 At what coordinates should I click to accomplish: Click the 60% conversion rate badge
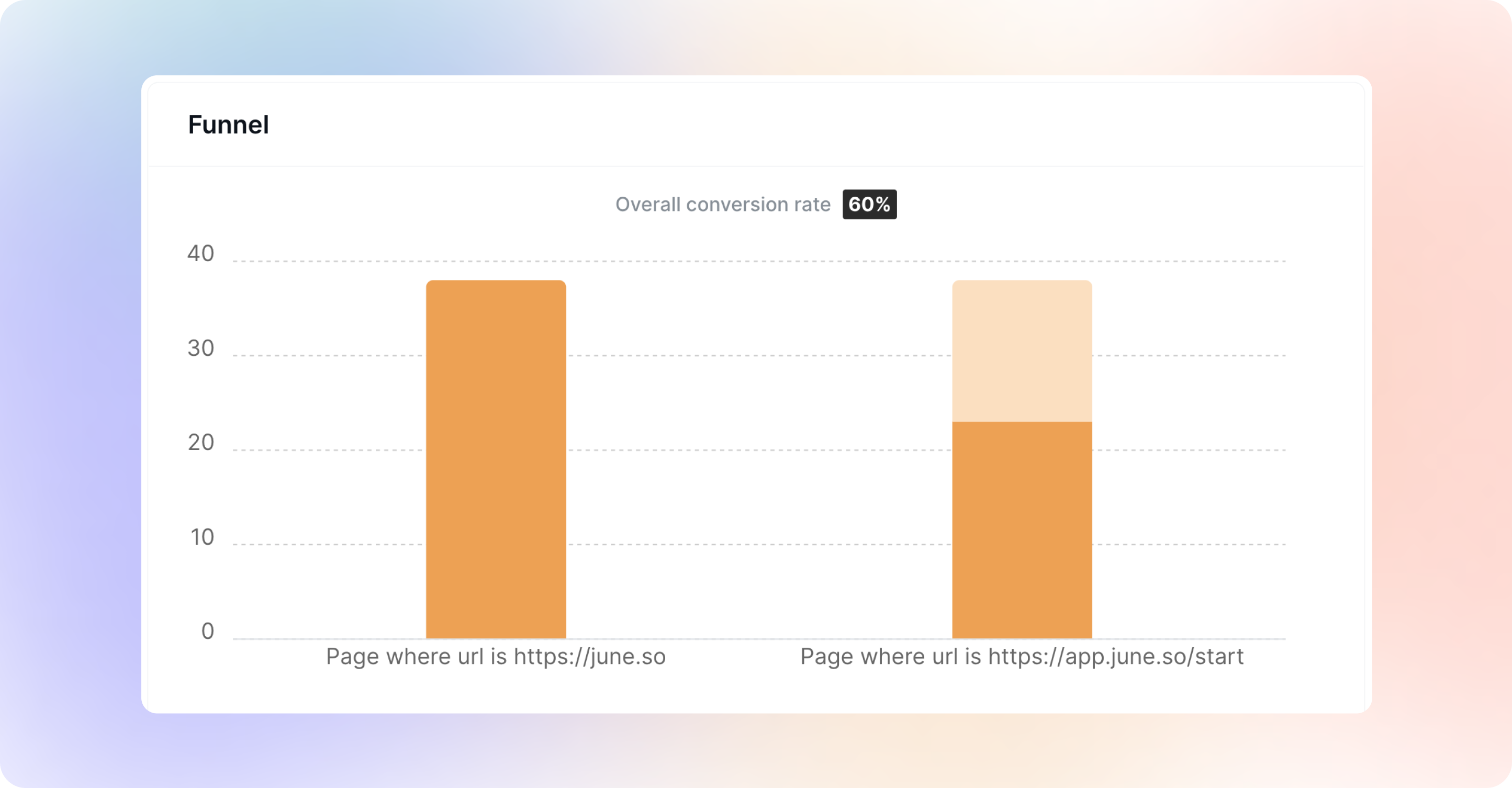[869, 204]
